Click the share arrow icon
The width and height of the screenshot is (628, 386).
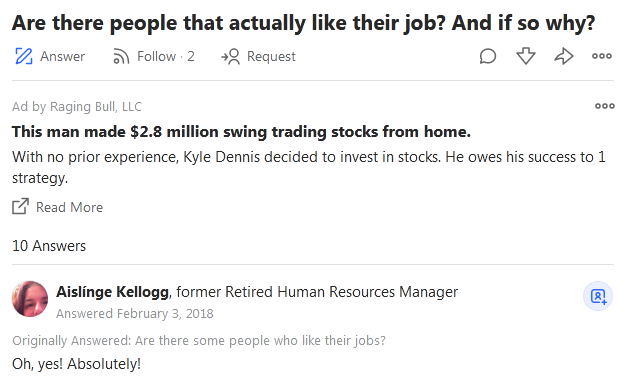pos(564,56)
